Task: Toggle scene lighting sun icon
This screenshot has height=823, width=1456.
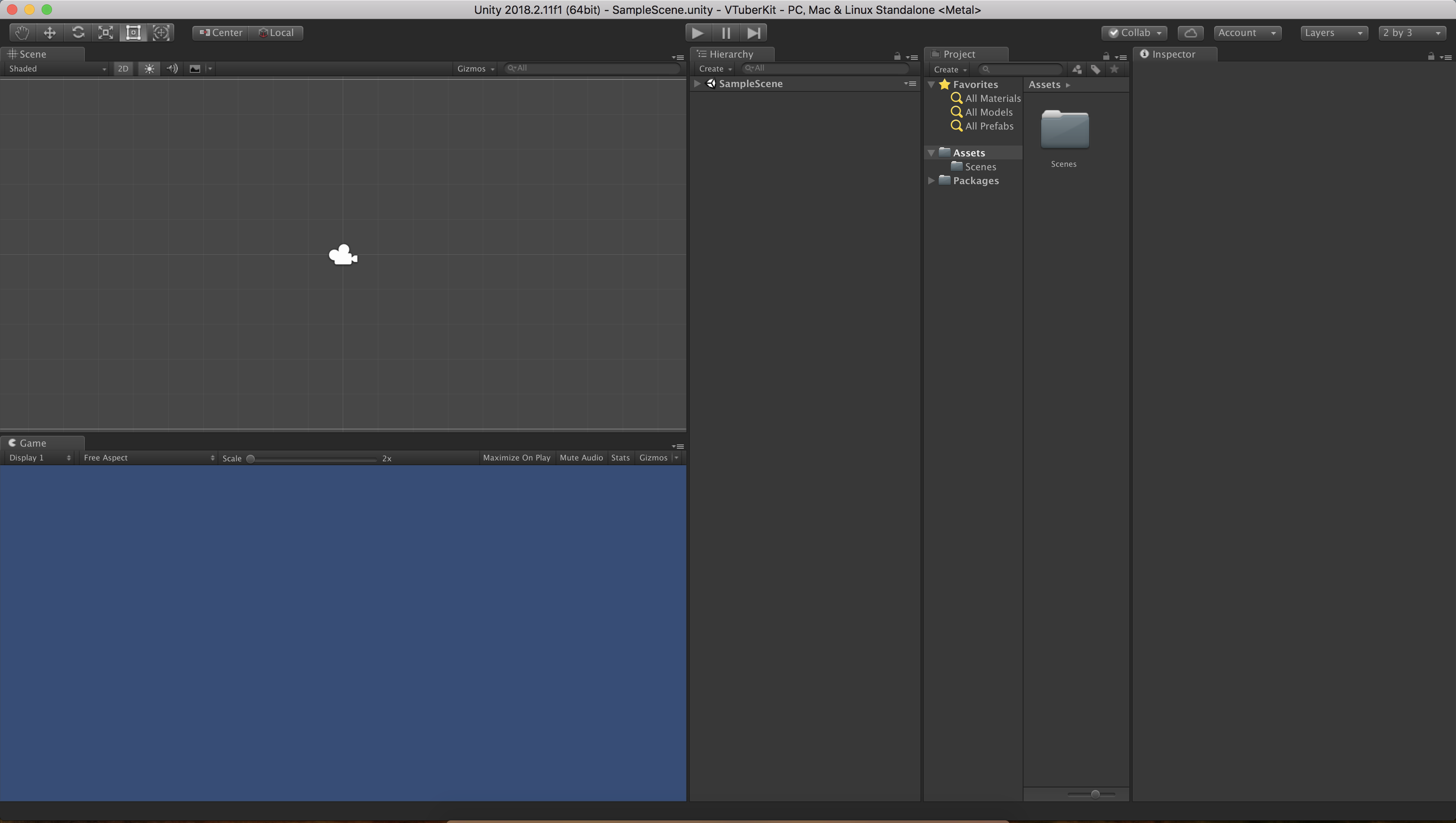Action: (x=149, y=68)
